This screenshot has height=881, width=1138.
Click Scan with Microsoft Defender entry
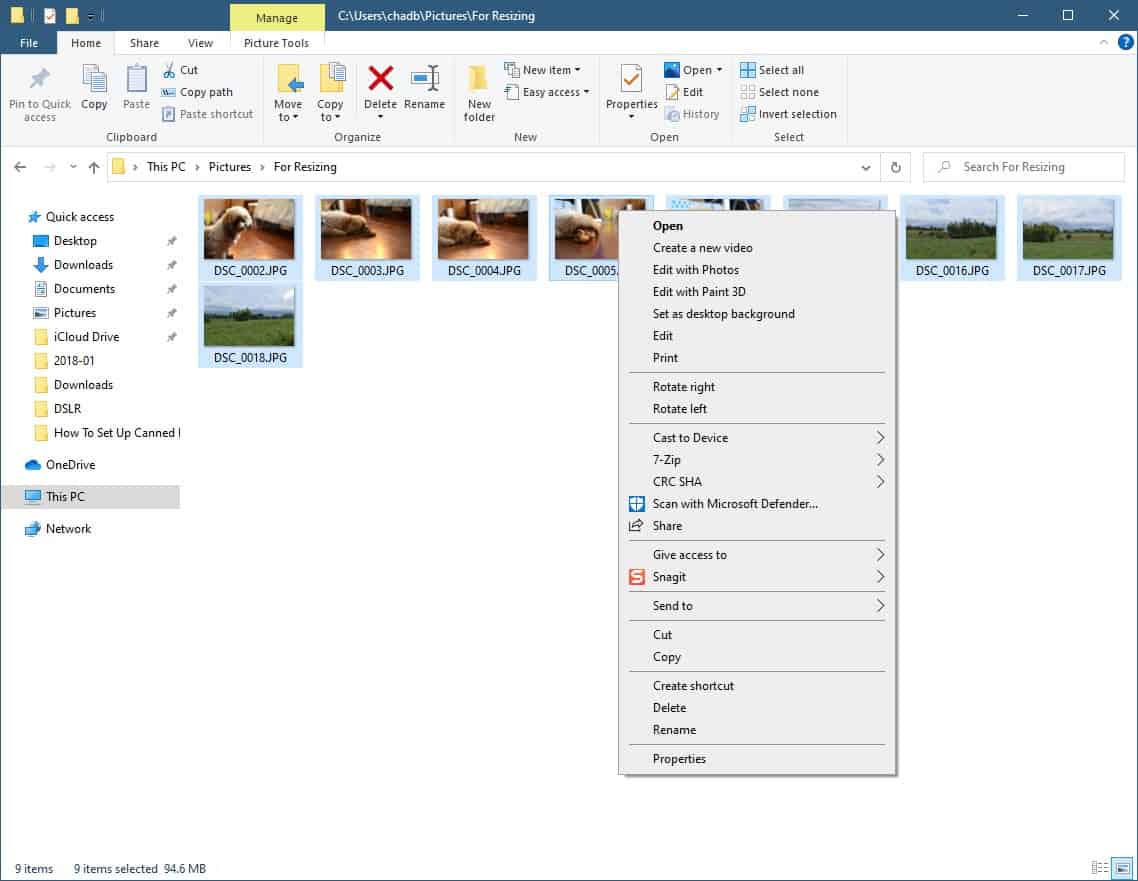pyautogui.click(x=757, y=504)
